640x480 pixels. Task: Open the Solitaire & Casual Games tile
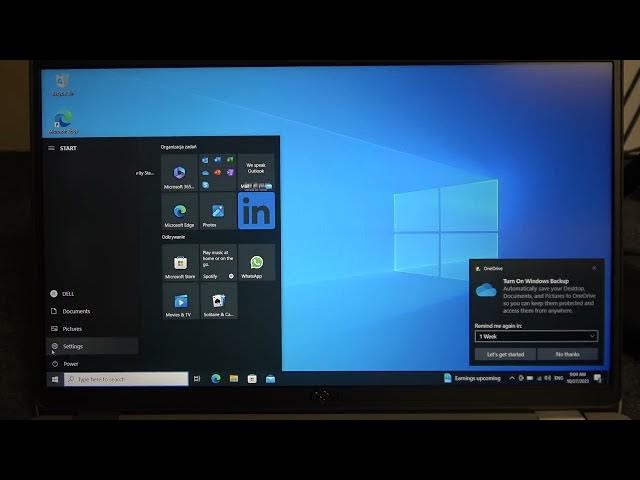click(x=218, y=301)
